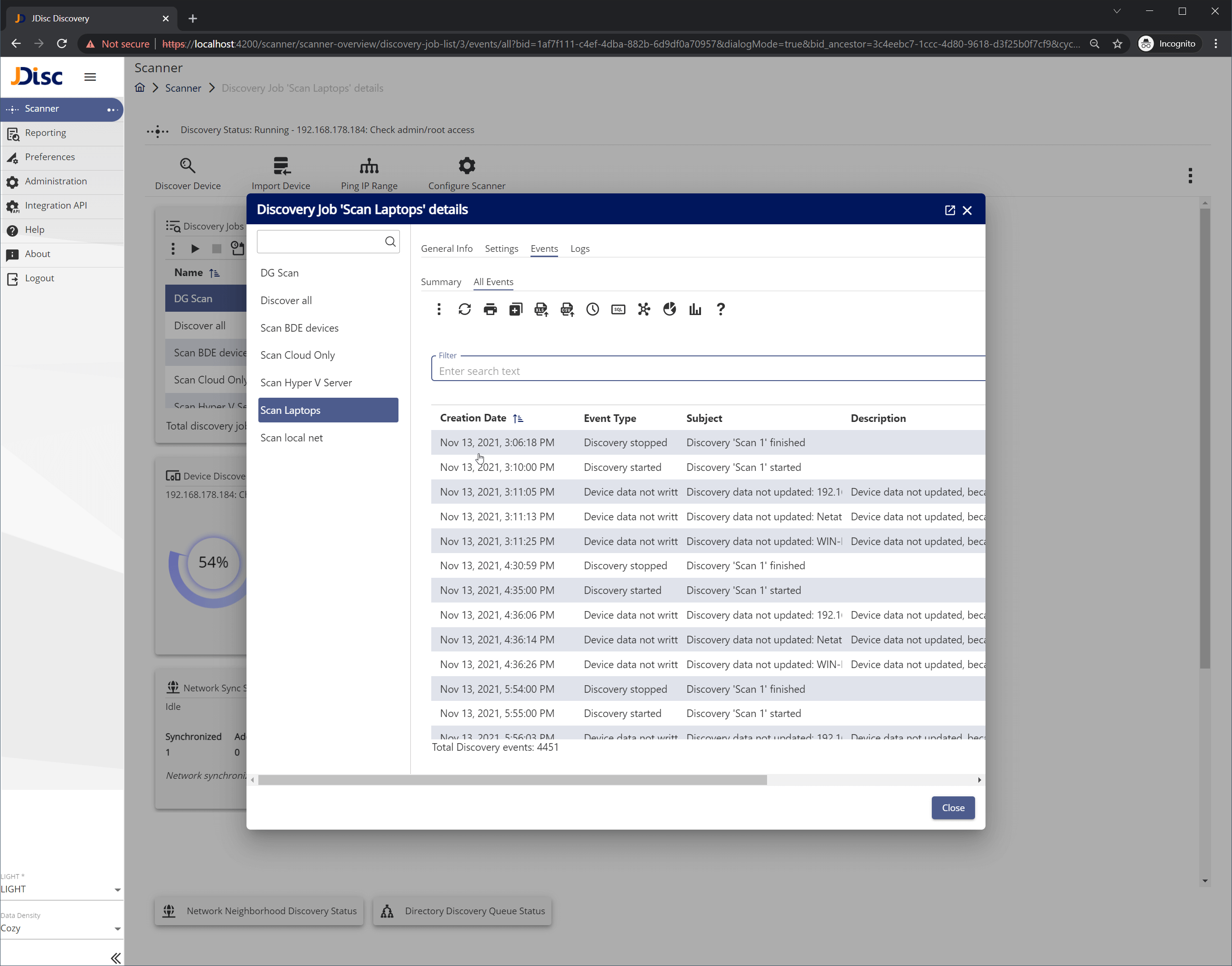Open the Ping IP Range tool
This screenshot has width=1232, height=966.
[x=369, y=166]
